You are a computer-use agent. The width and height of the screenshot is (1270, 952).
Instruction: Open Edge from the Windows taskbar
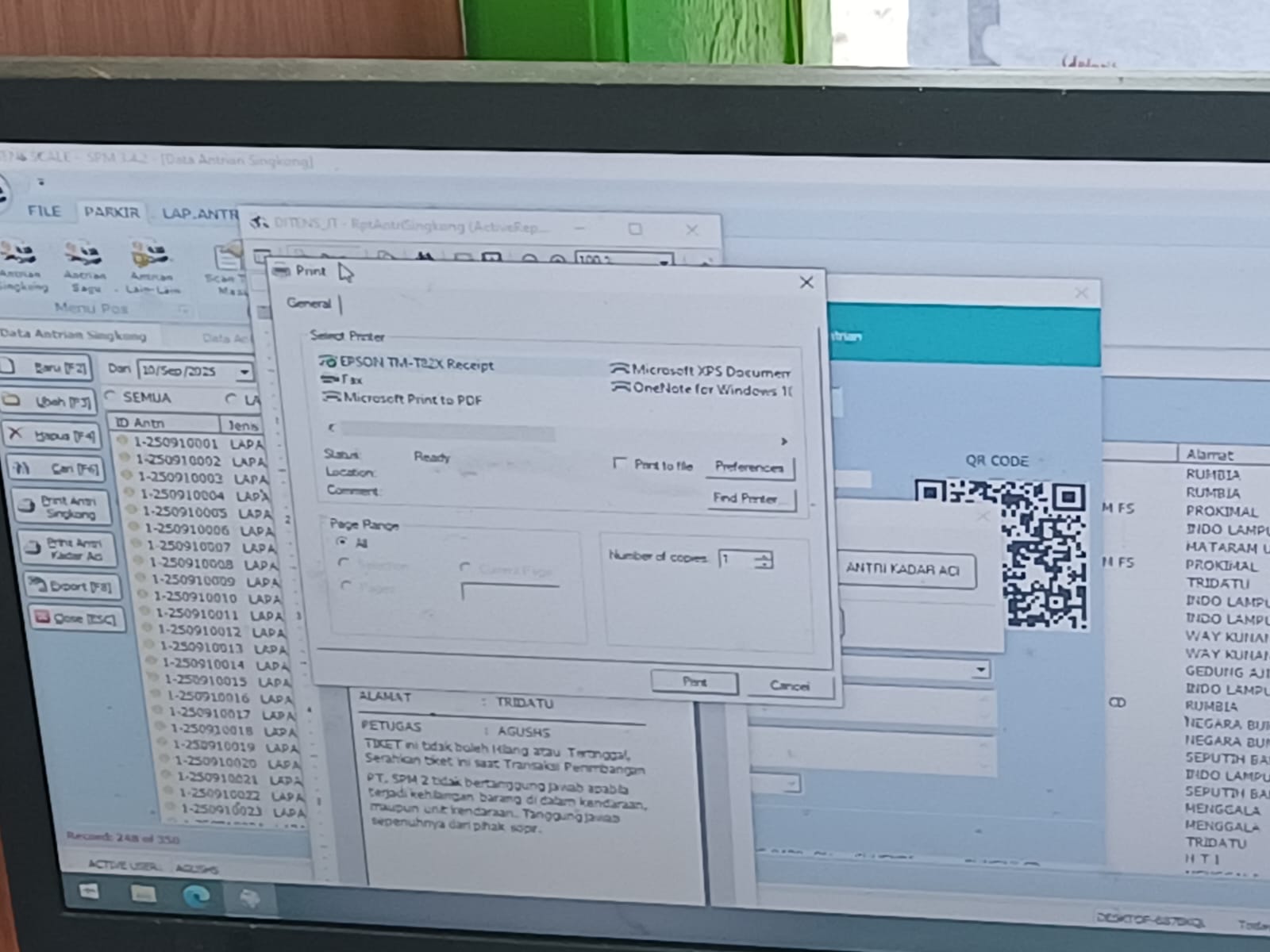194,897
